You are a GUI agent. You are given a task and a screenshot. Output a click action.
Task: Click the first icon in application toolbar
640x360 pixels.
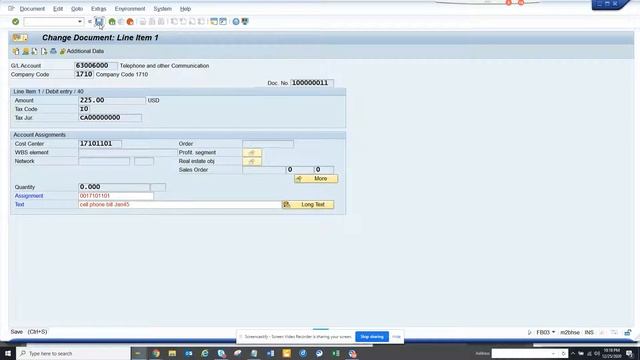click(16, 51)
